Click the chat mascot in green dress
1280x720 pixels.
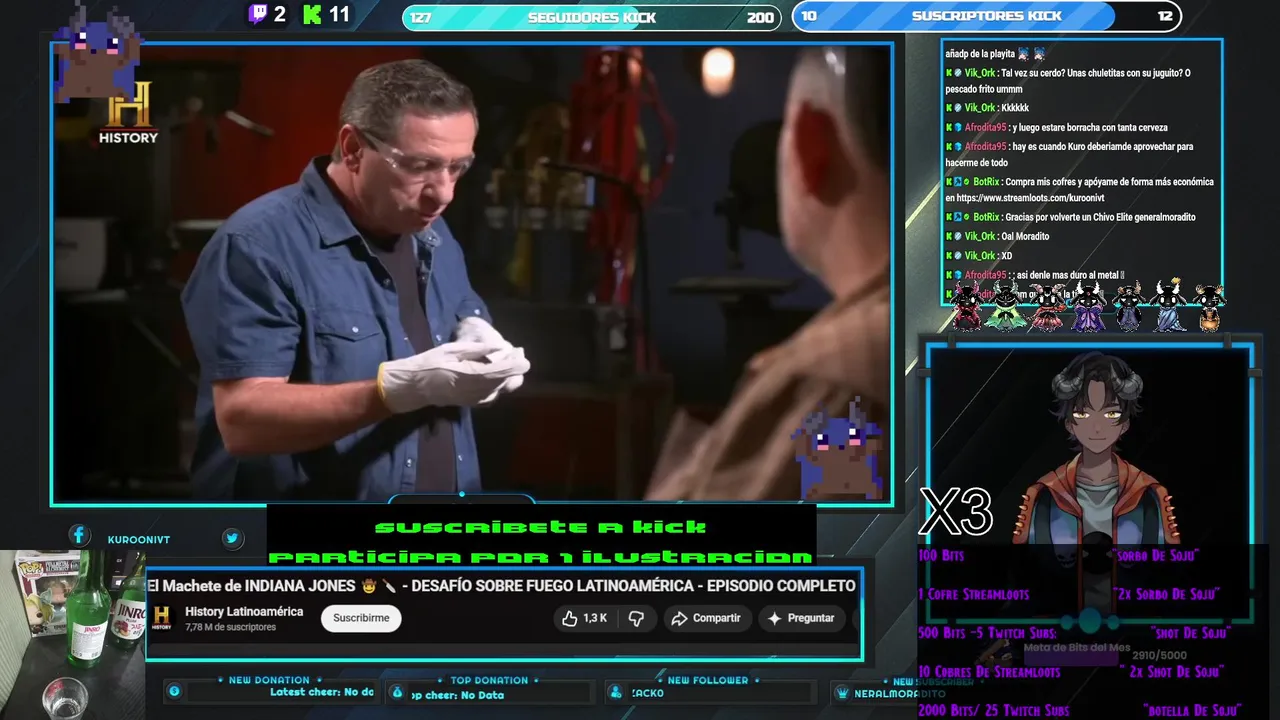pyautogui.click(x=1005, y=305)
